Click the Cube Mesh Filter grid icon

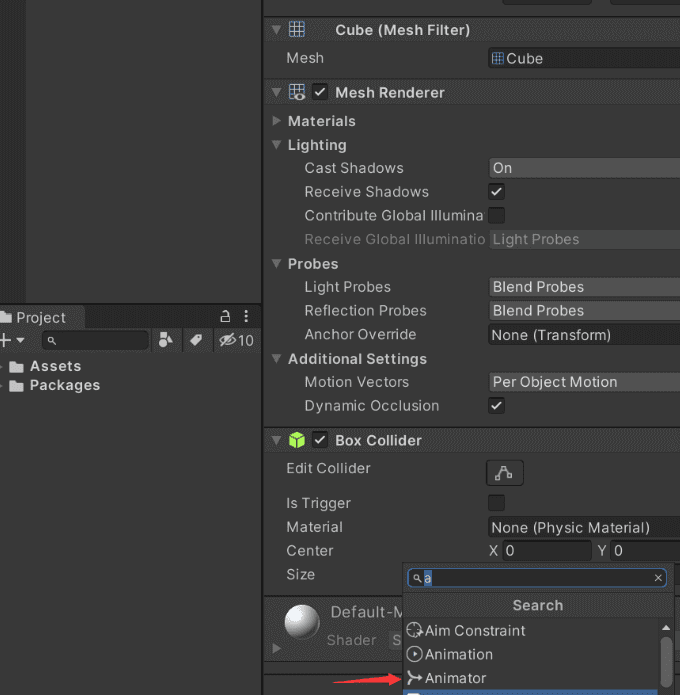pyautogui.click(x=296, y=30)
